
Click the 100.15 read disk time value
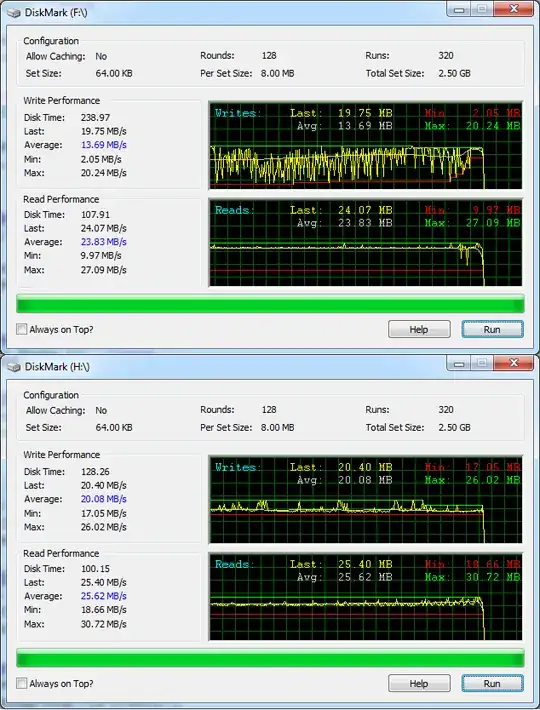(x=96, y=568)
